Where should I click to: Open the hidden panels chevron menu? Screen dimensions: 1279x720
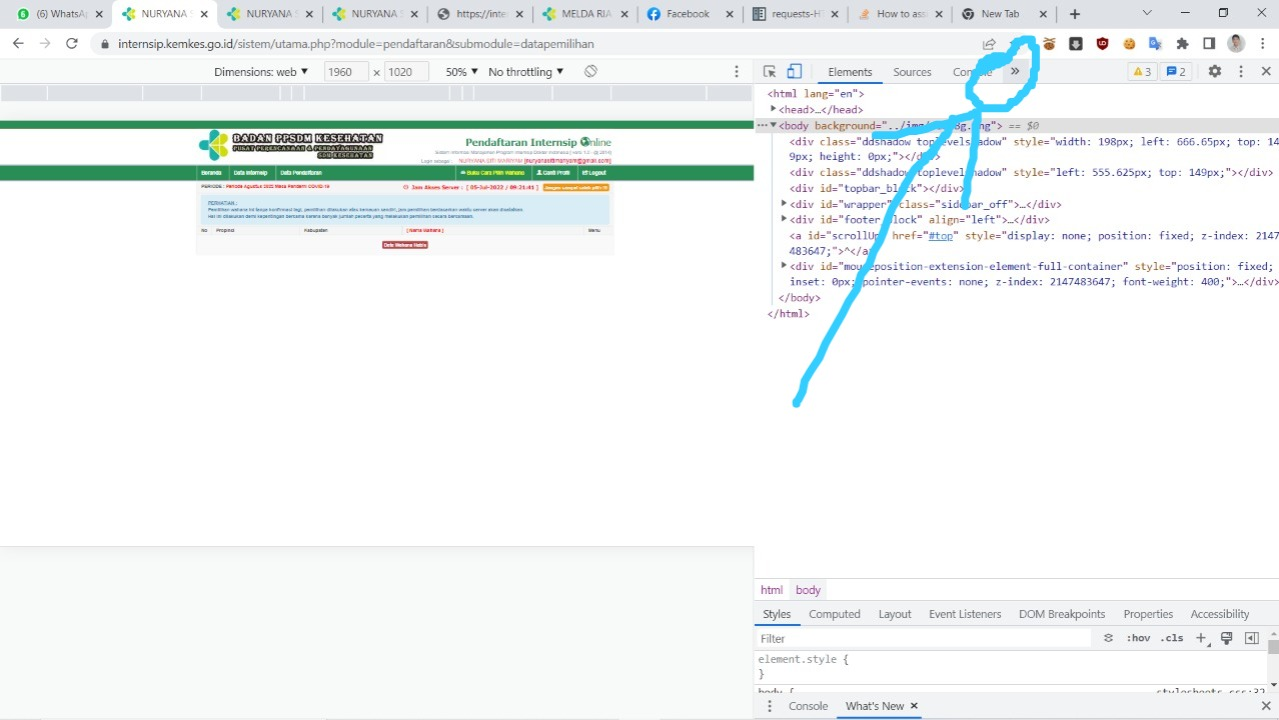tap(1014, 71)
